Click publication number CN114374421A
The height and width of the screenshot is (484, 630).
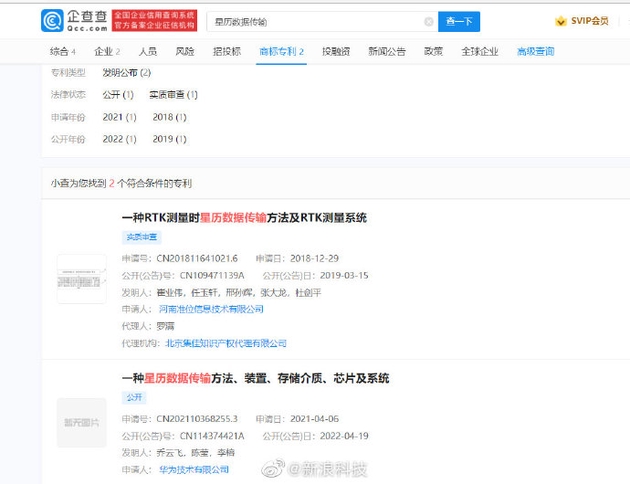212,436
